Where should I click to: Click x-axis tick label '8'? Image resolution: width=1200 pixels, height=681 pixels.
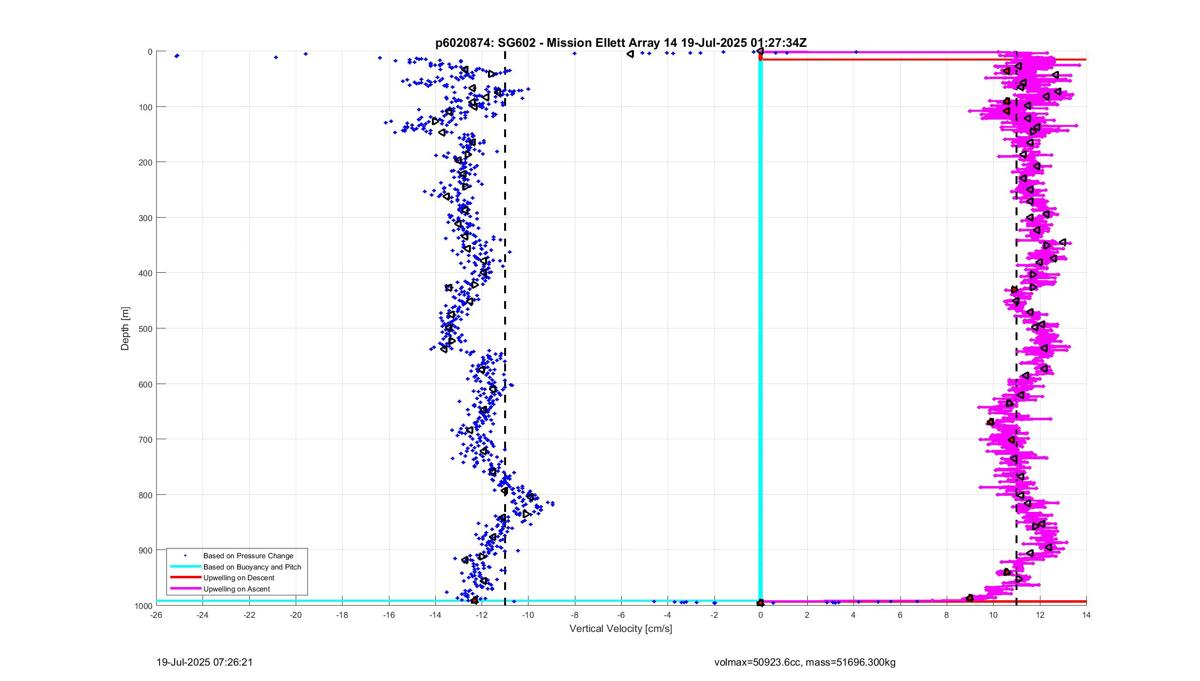coord(947,615)
